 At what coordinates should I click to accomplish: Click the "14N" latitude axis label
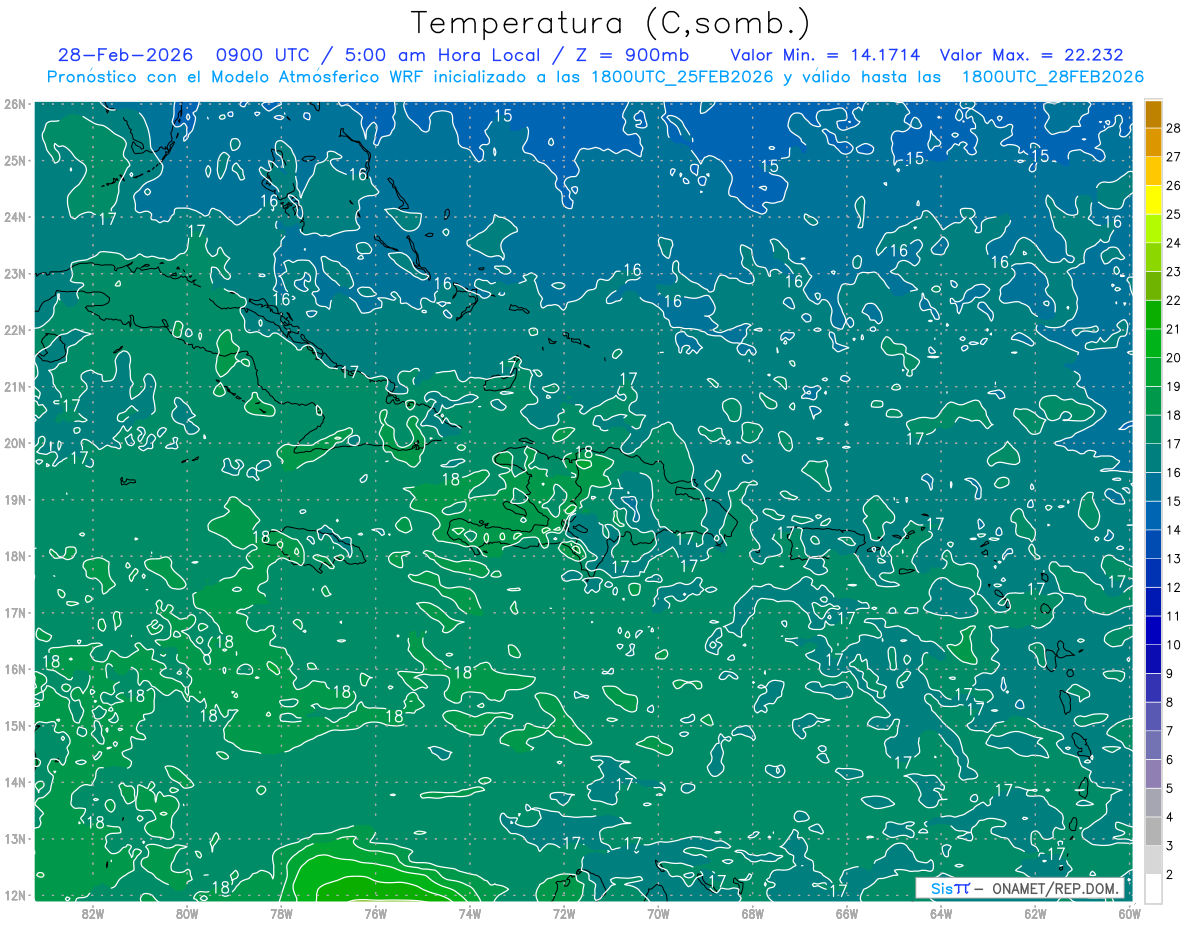pos(14,782)
